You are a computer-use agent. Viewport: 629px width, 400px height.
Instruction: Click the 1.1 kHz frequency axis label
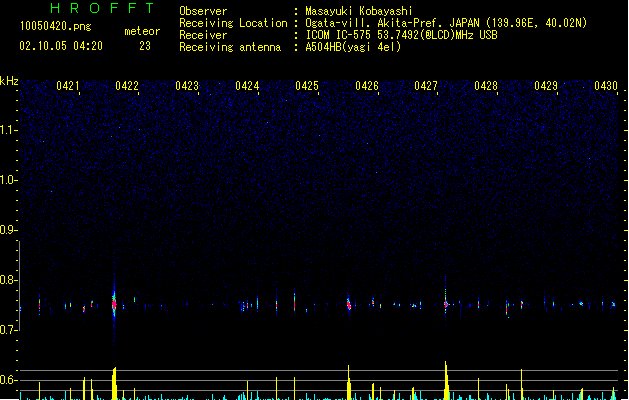coord(8,130)
